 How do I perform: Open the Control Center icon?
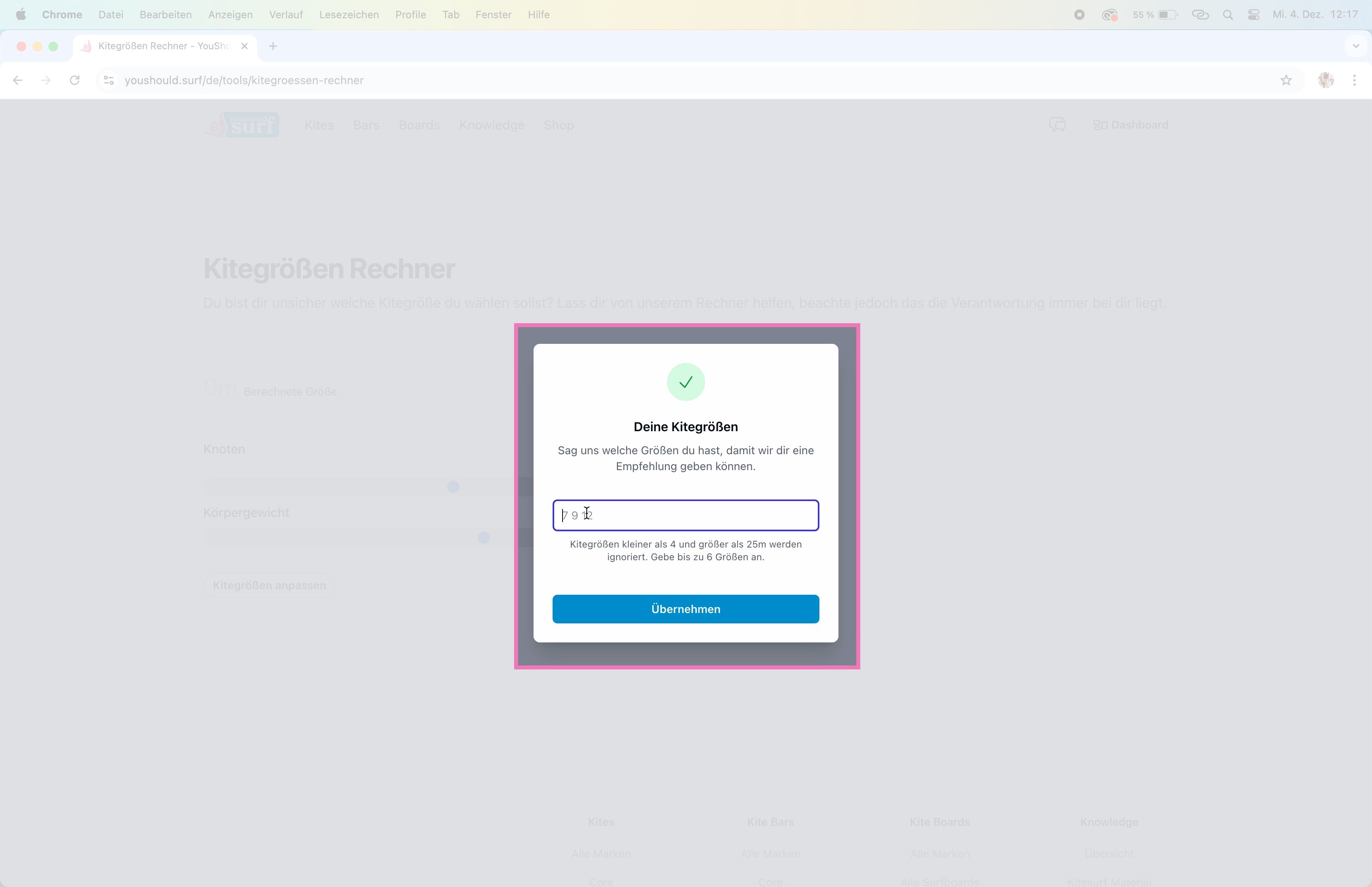tap(1254, 14)
